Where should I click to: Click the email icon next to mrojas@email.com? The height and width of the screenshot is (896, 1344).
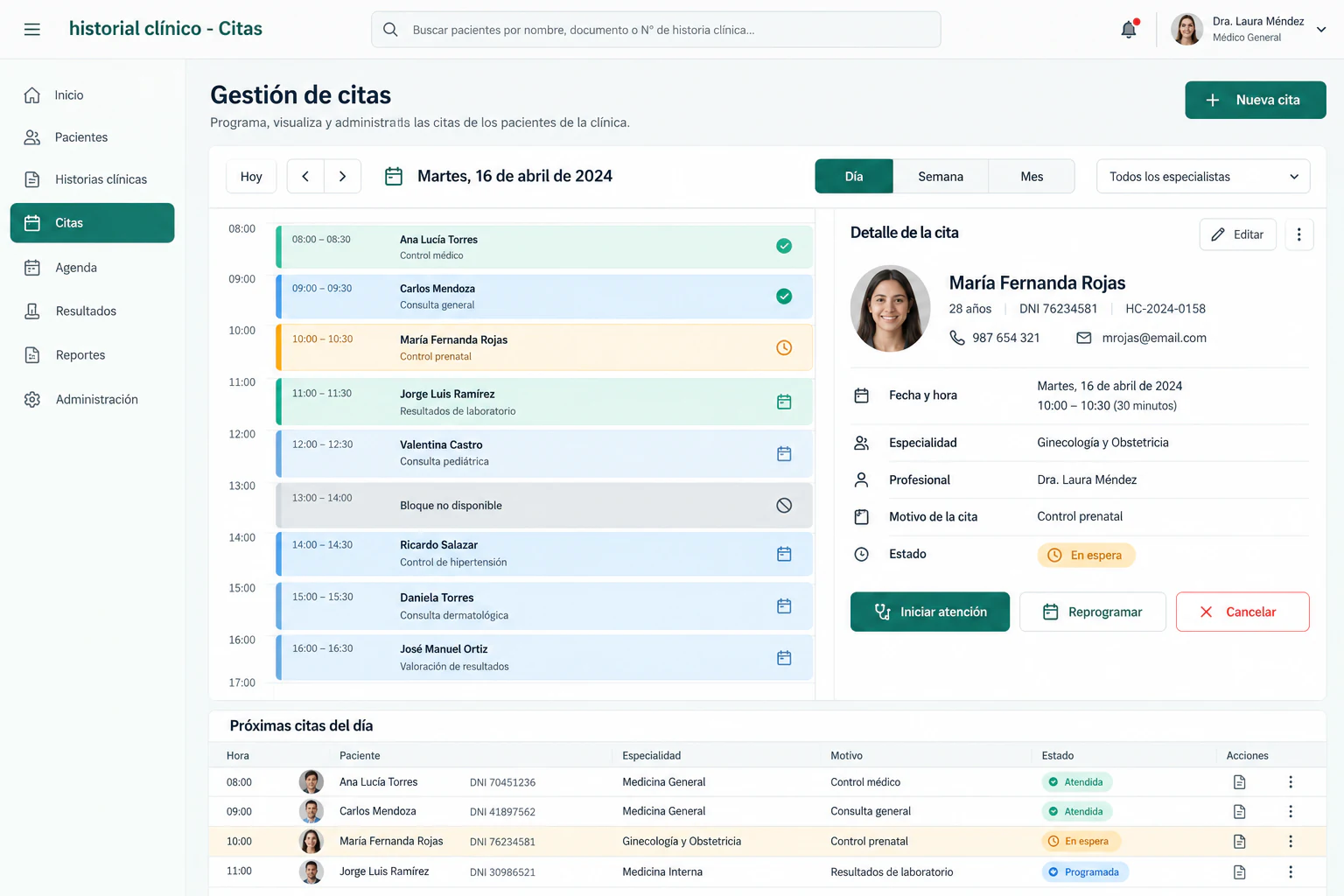tap(1083, 338)
